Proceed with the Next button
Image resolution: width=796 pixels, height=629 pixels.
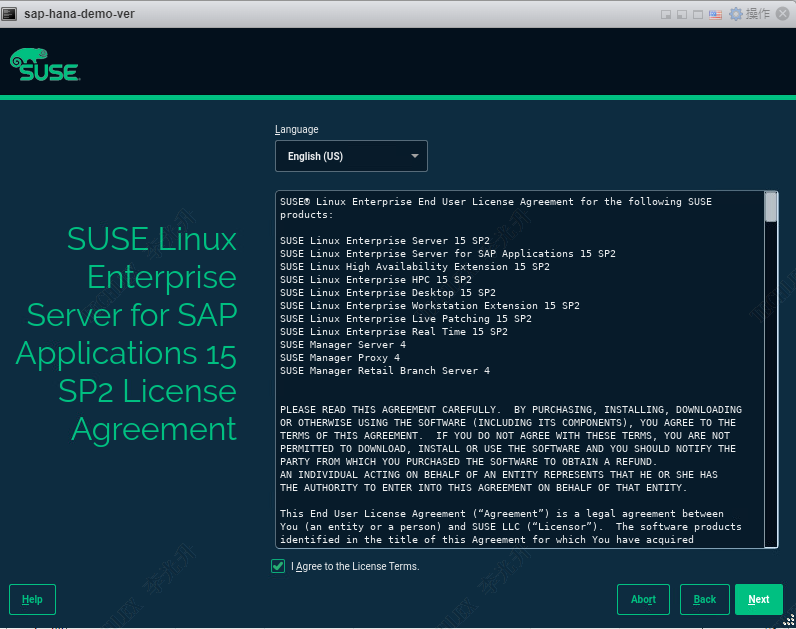click(x=758, y=600)
